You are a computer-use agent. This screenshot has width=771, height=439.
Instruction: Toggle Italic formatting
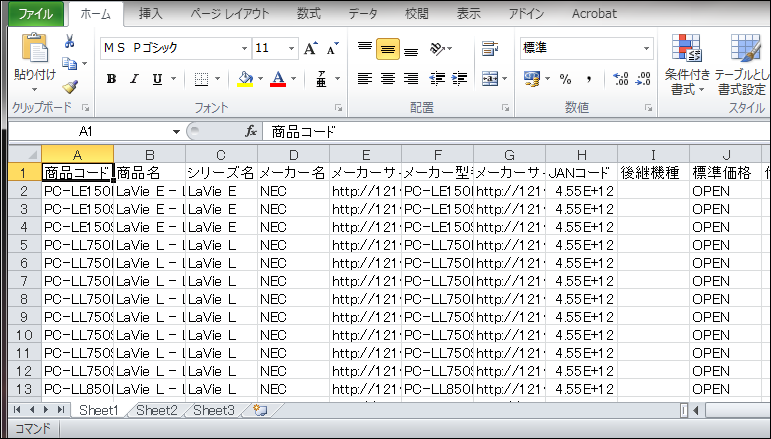click(133, 79)
